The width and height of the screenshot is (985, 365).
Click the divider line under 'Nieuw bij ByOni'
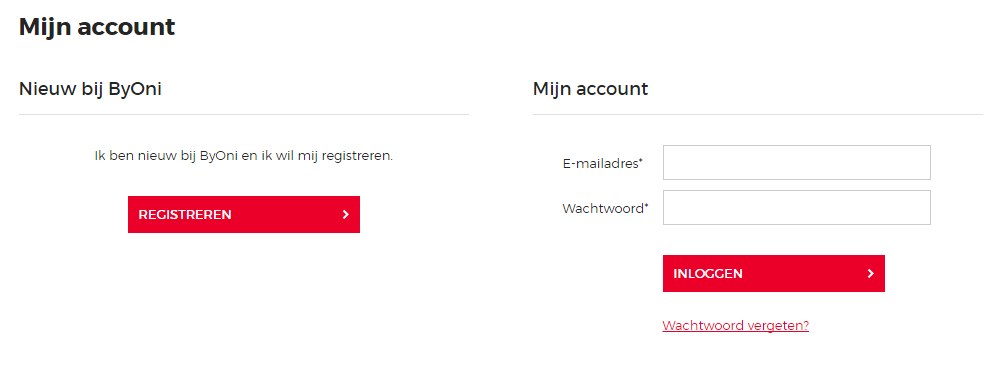pos(244,114)
